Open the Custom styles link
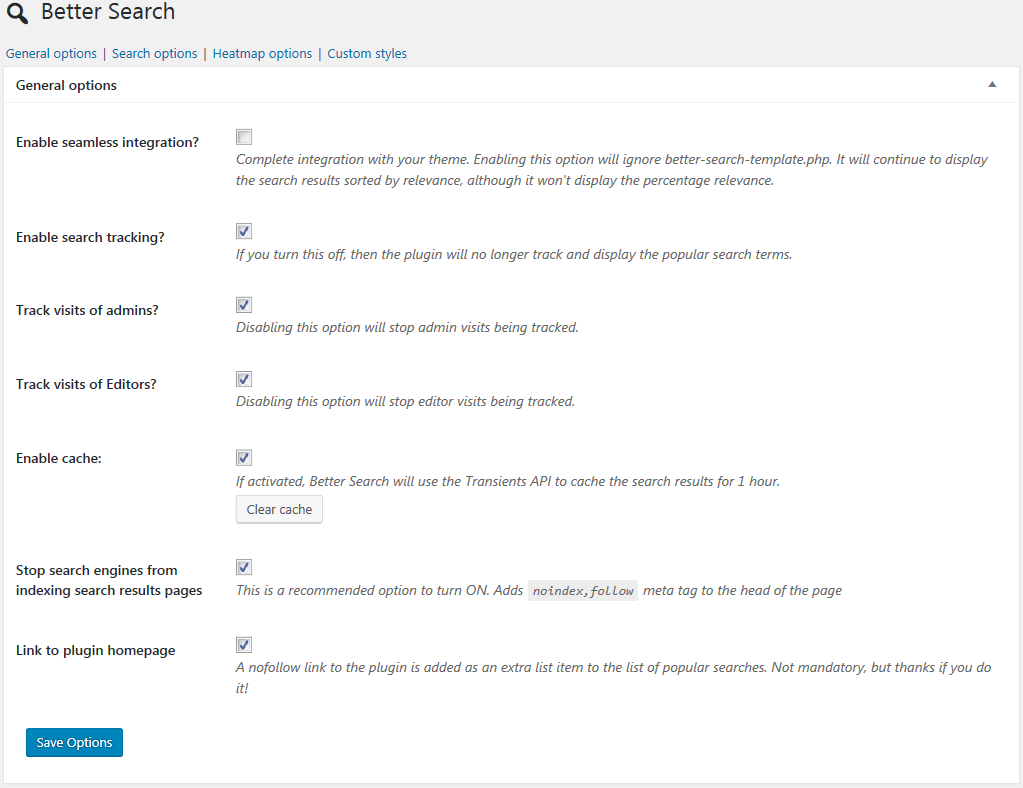This screenshot has height=788, width=1023. [367, 54]
